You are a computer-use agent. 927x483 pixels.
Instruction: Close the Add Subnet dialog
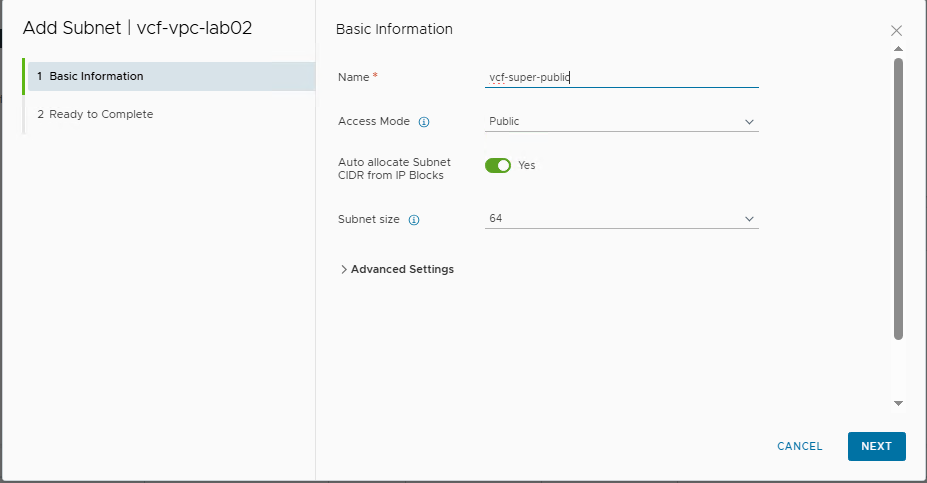(896, 31)
